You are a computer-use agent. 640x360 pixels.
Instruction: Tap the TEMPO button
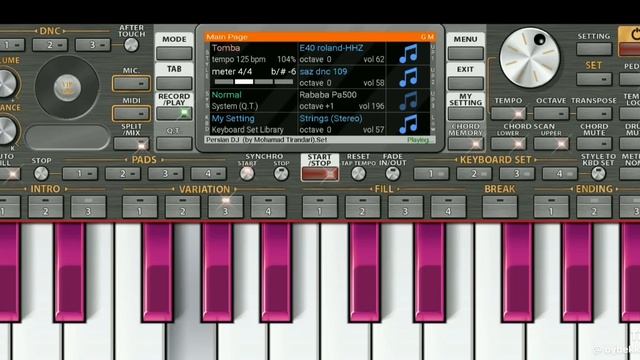point(508,113)
